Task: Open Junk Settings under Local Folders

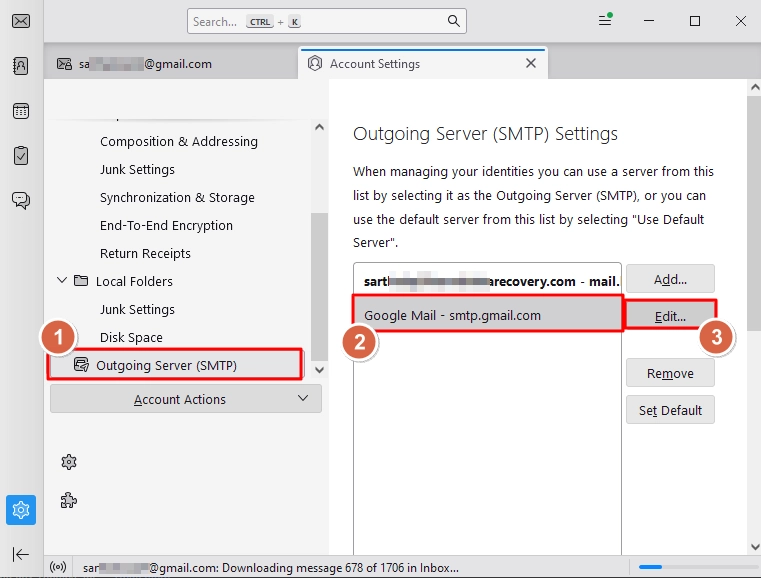Action: pyautogui.click(x=137, y=310)
